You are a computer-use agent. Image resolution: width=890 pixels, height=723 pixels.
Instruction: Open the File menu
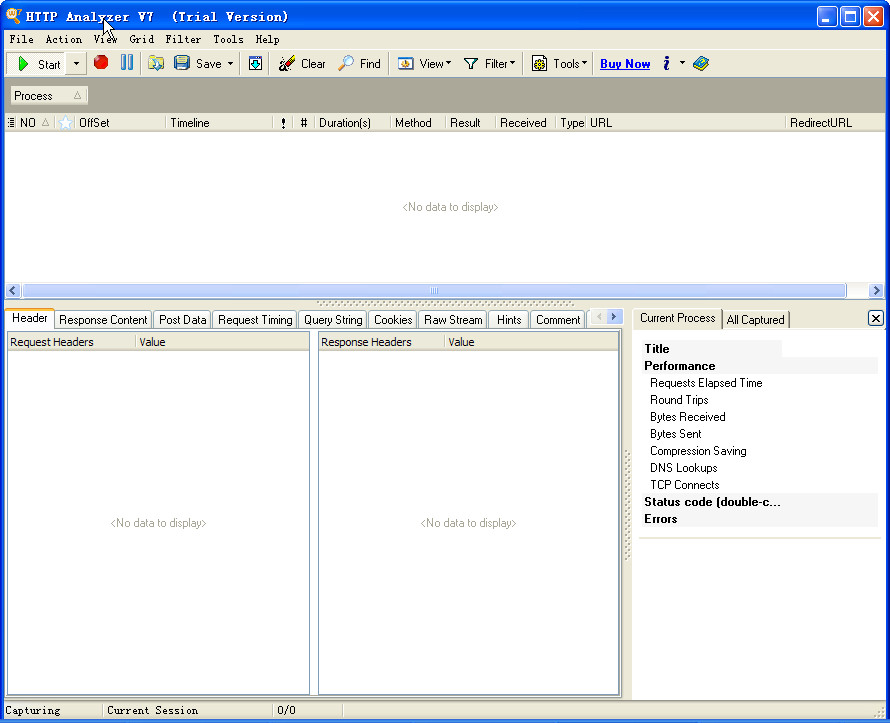(22, 39)
